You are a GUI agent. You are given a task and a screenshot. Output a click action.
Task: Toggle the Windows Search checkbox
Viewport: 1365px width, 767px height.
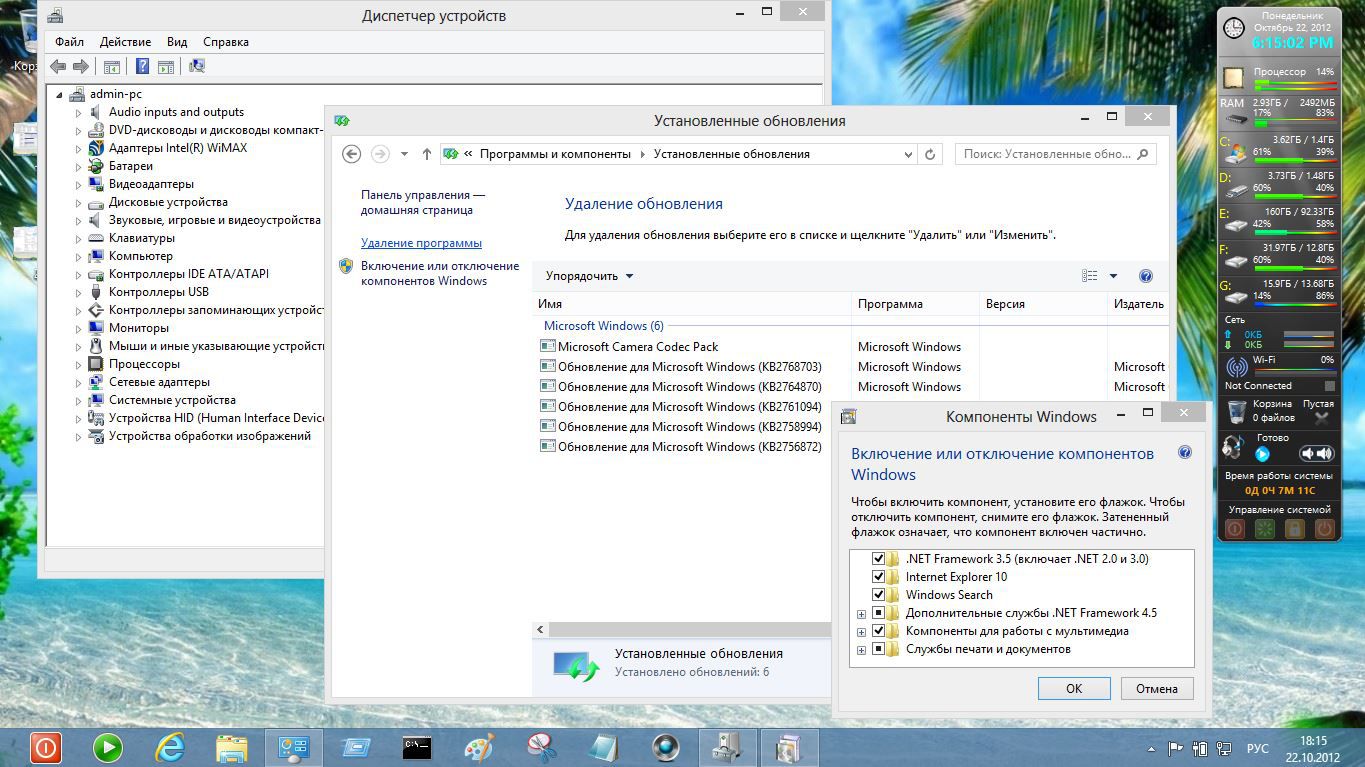[x=879, y=595]
